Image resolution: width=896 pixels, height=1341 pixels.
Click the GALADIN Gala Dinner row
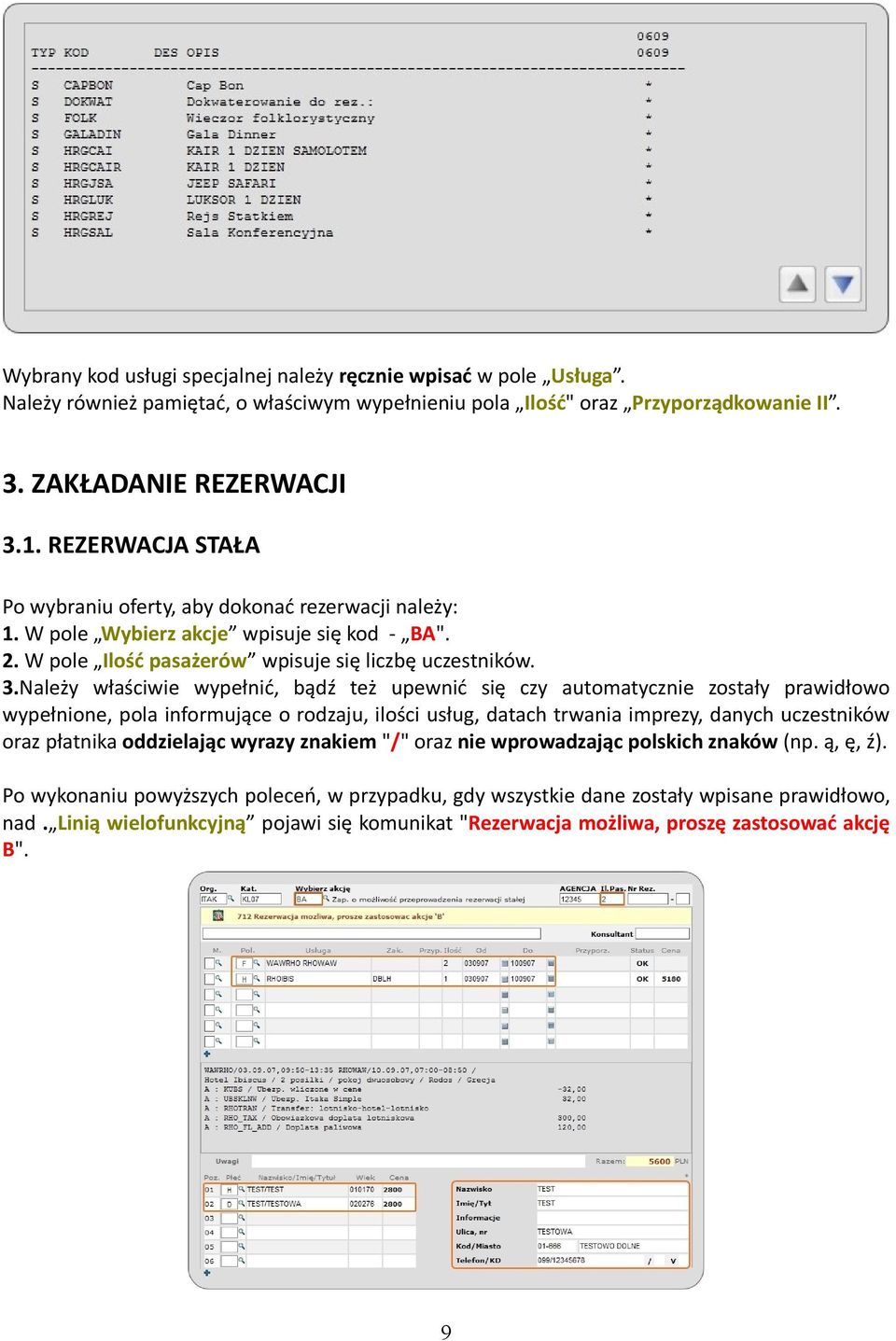342,134
